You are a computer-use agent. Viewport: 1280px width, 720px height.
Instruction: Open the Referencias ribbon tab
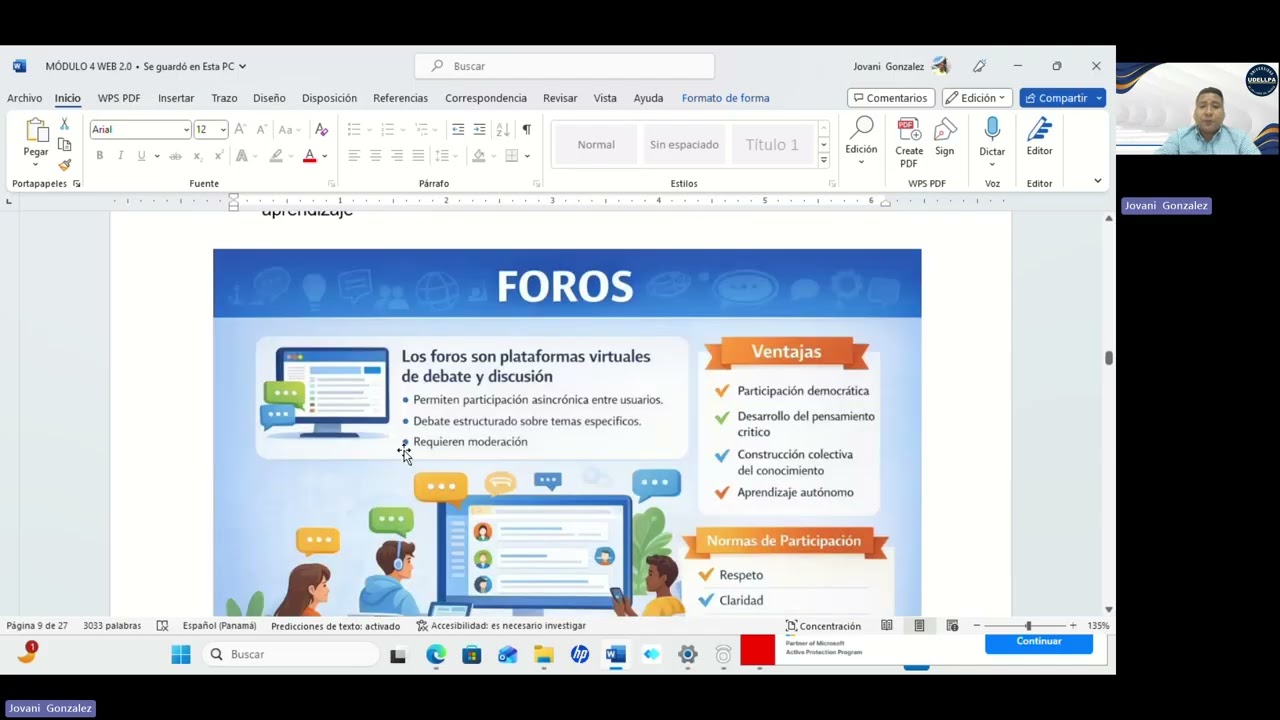[x=400, y=98]
